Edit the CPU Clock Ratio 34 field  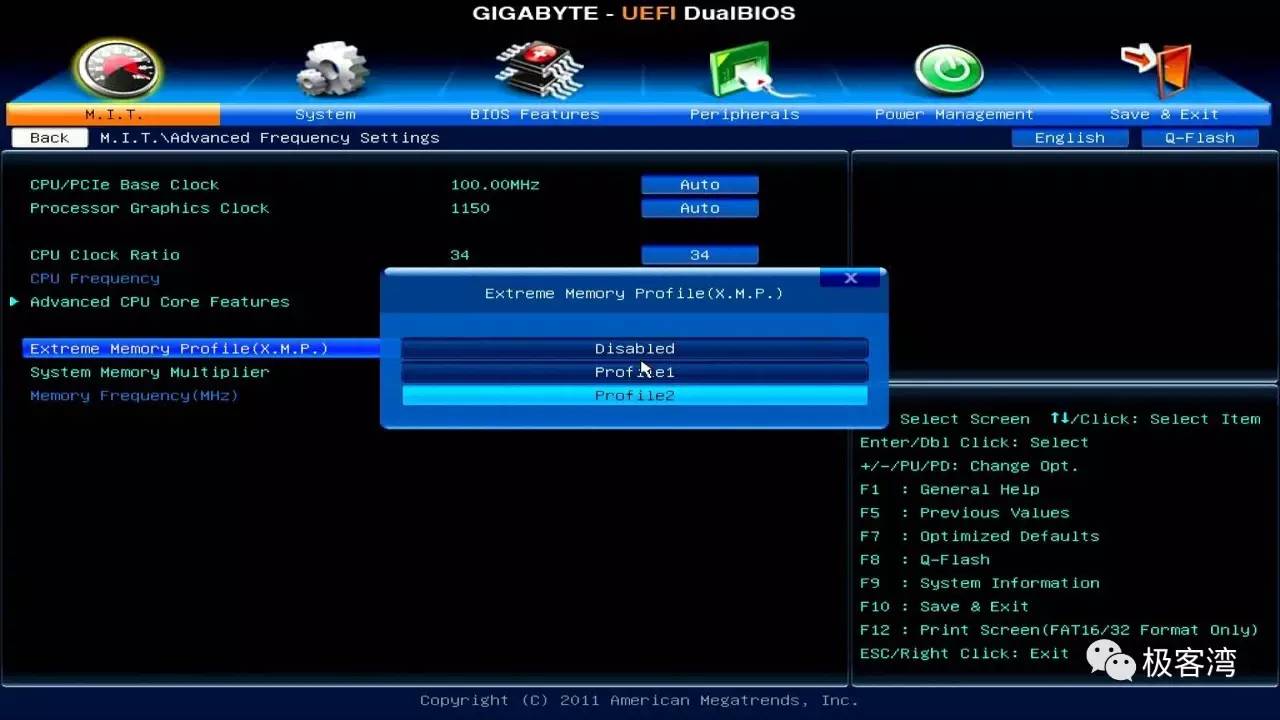tap(700, 255)
